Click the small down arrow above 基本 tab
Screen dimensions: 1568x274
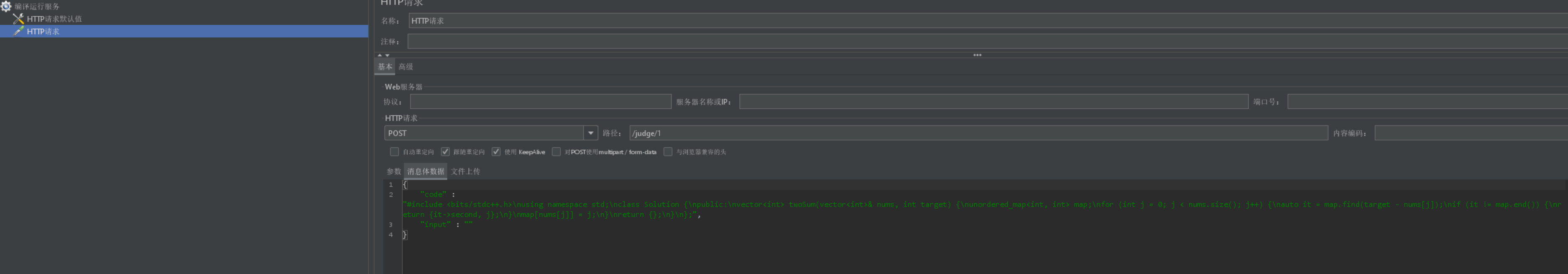coord(387,55)
